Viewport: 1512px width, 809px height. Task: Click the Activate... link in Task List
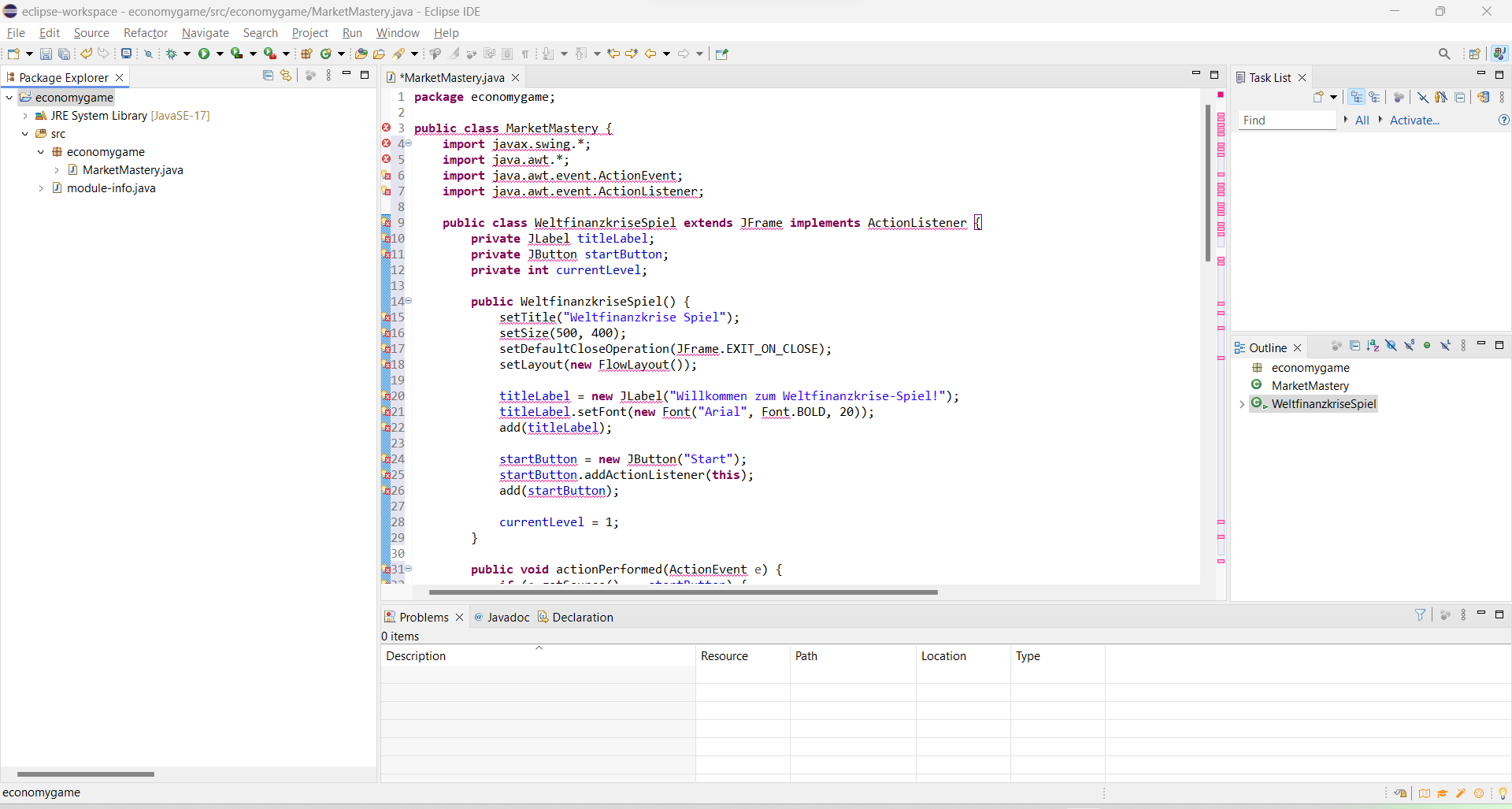pos(1414,121)
